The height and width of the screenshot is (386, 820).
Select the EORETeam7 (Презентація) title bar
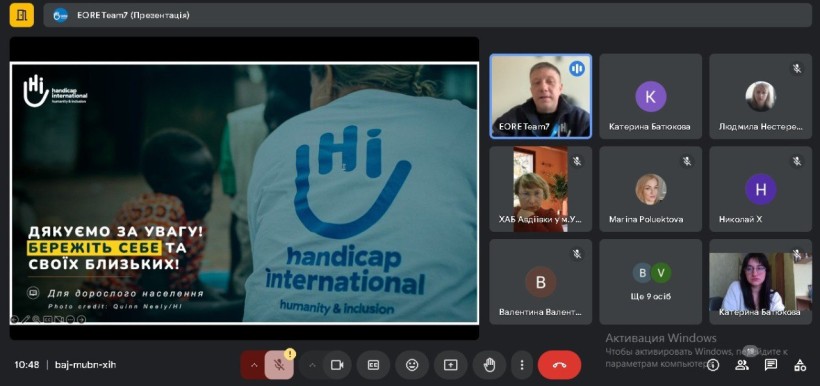click(x=427, y=15)
